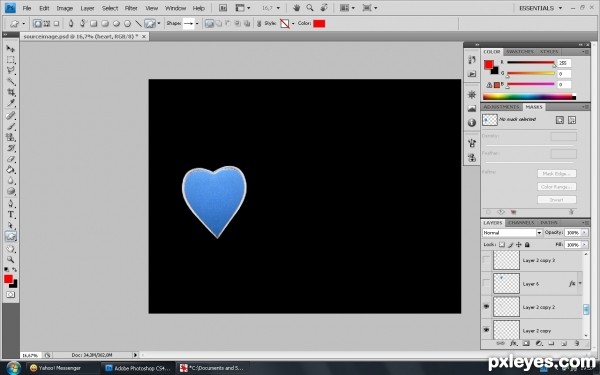Screen dimensions: 600x375
Task: Select the Pen tool in toolbox
Action: click(11, 203)
